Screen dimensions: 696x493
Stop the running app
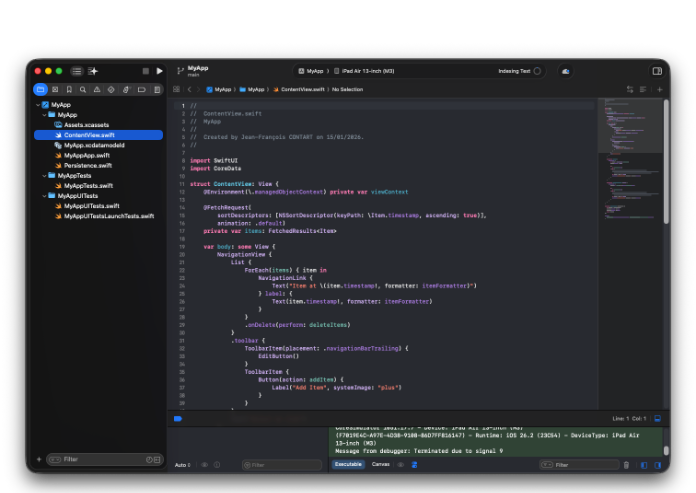pos(146,71)
